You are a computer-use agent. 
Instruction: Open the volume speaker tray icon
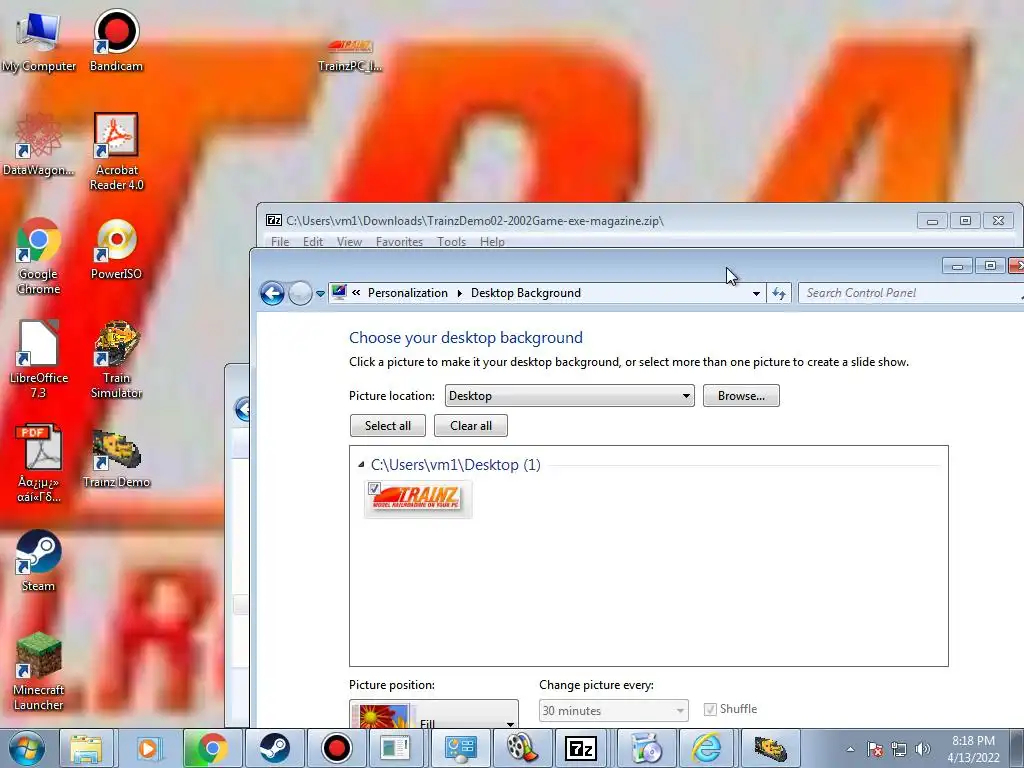(923, 749)
